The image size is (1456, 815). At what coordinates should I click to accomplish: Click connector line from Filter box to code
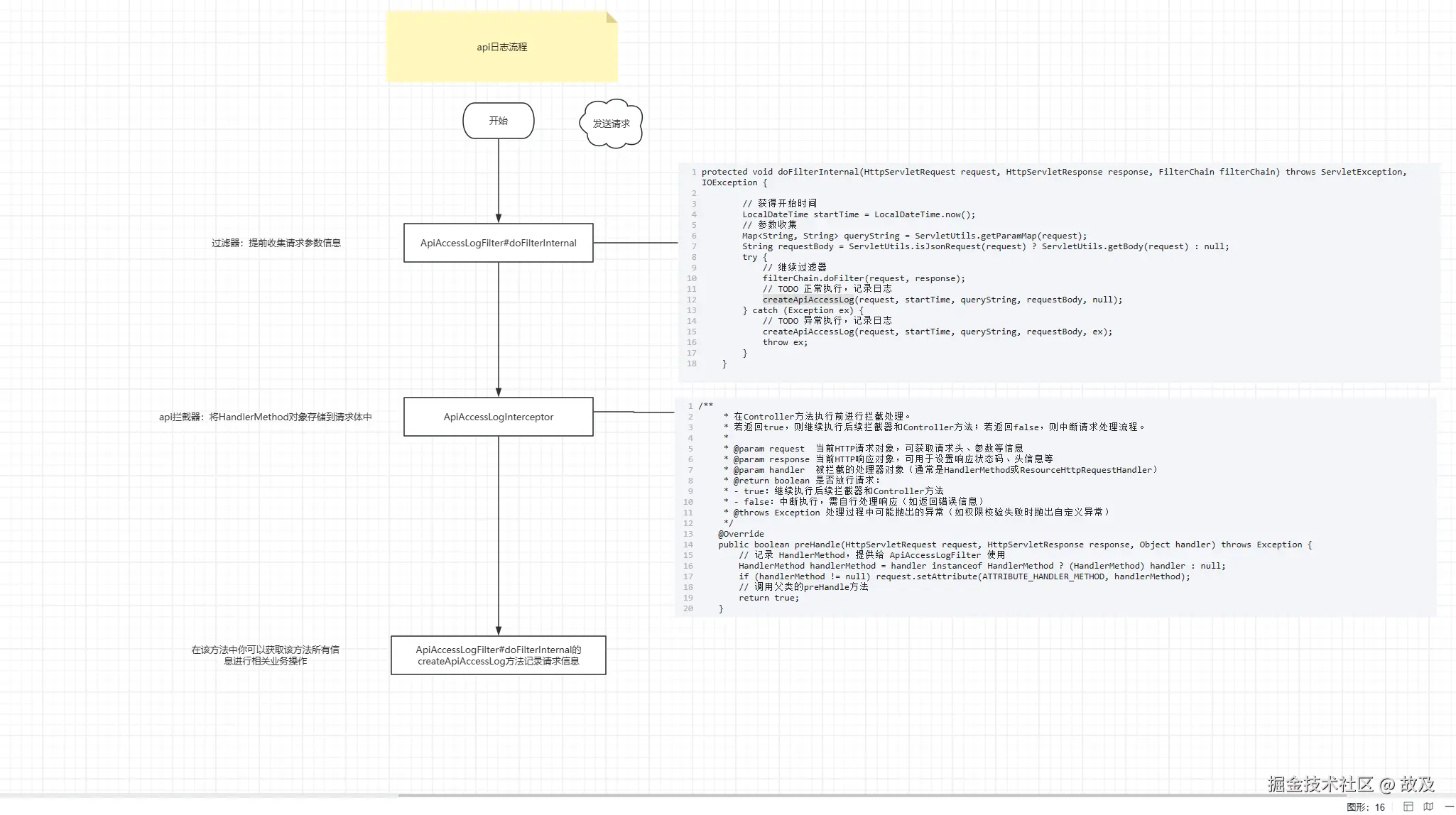pos(636,243)
